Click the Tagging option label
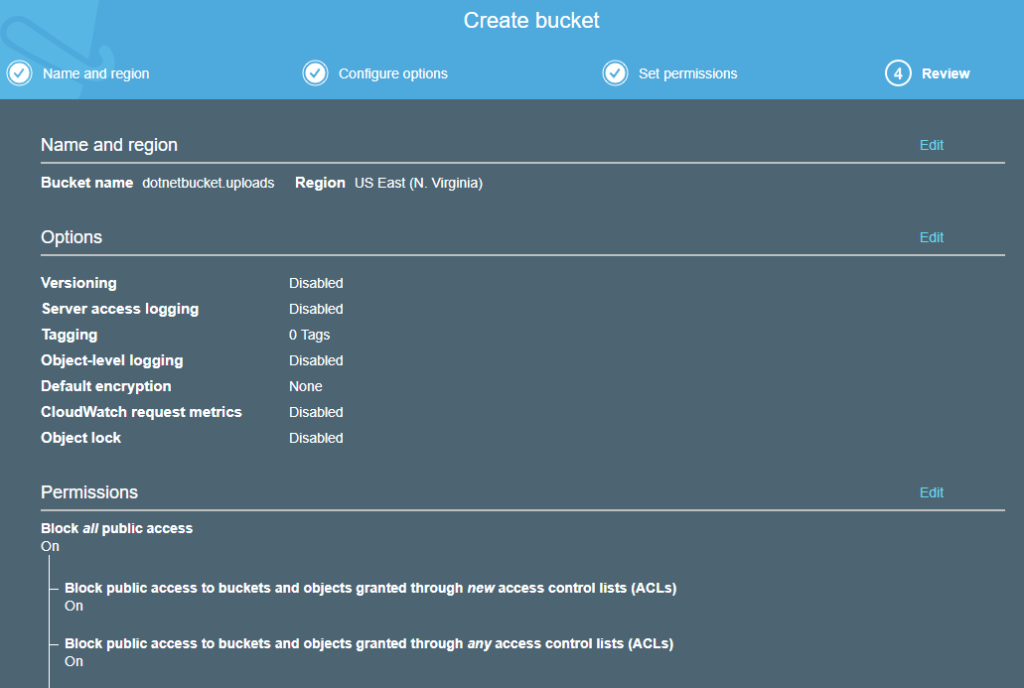The width and height of the screenshot is (1024, 688). click(69, 335)
